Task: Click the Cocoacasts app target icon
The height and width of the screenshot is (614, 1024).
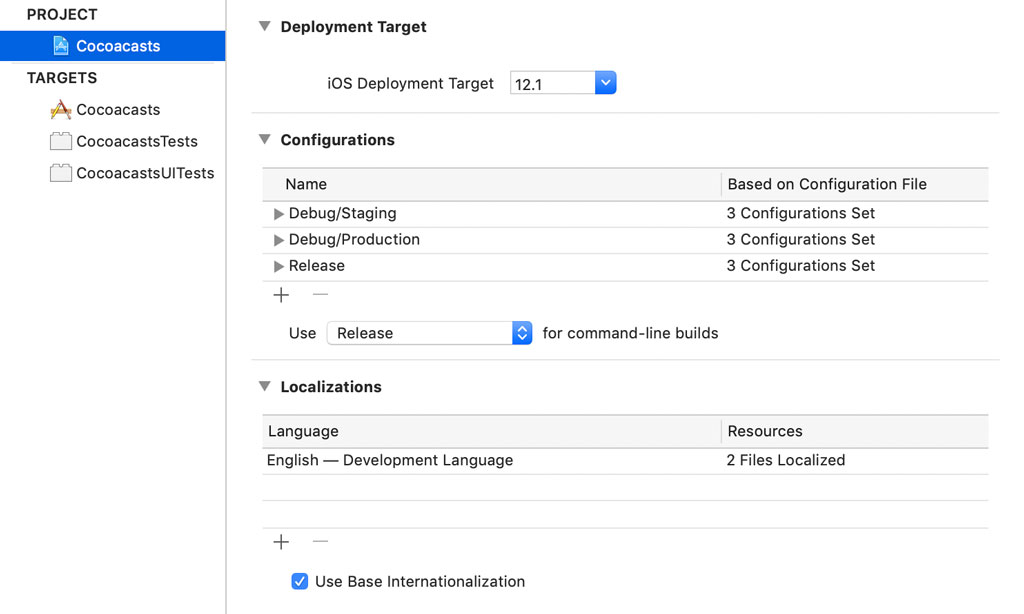Action: 60,110
